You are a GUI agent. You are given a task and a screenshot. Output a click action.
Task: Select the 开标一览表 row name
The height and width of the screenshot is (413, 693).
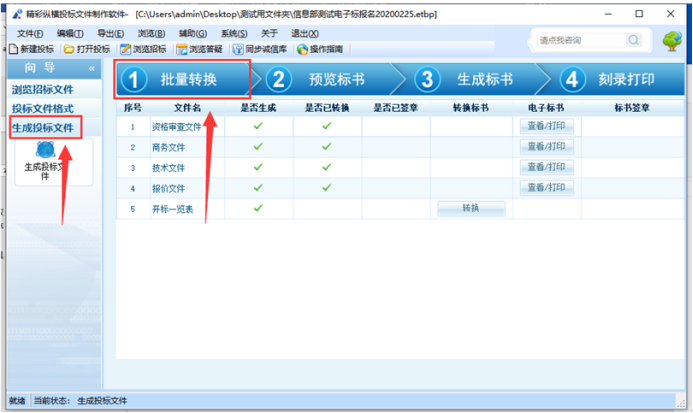point(173,209)
